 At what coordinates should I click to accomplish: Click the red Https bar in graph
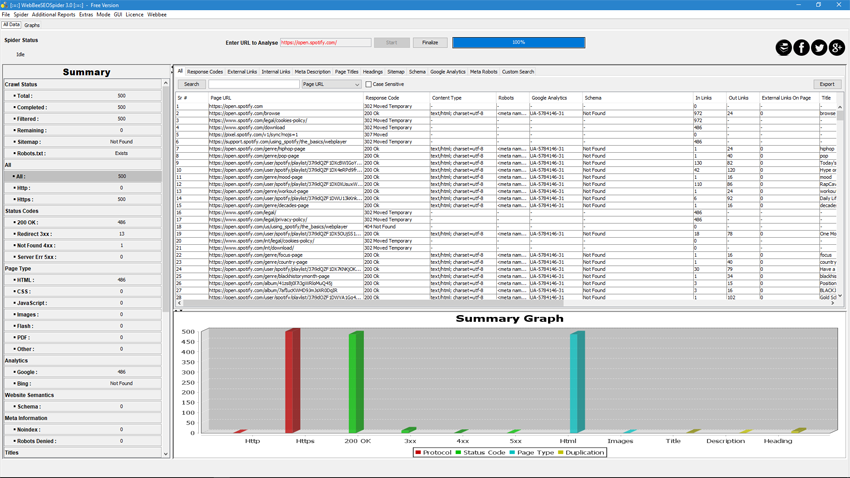[x=293, y=380]
